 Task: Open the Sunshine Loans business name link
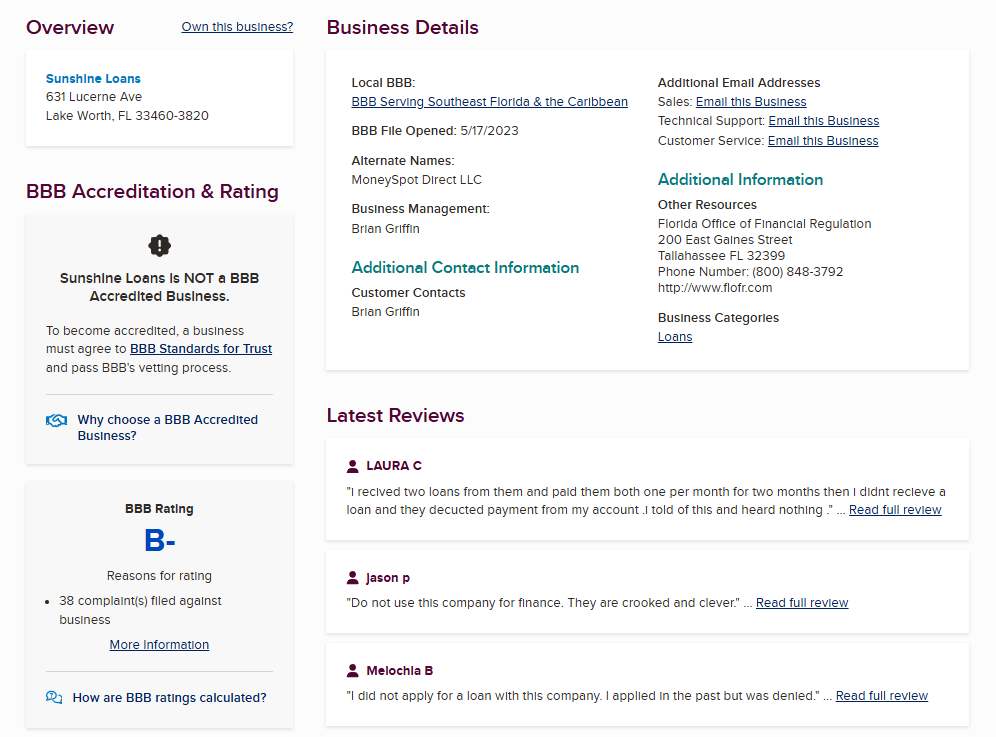point(93,79)
